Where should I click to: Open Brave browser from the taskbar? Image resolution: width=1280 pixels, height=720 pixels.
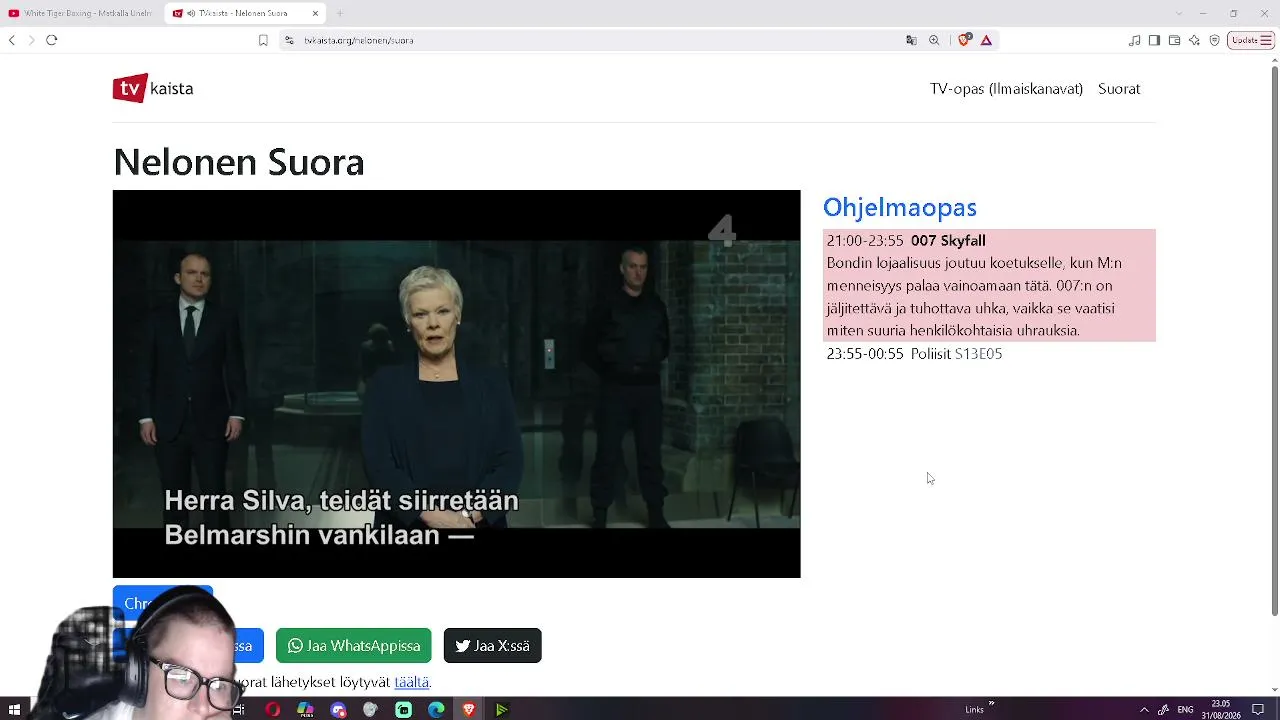pos(469,710)
